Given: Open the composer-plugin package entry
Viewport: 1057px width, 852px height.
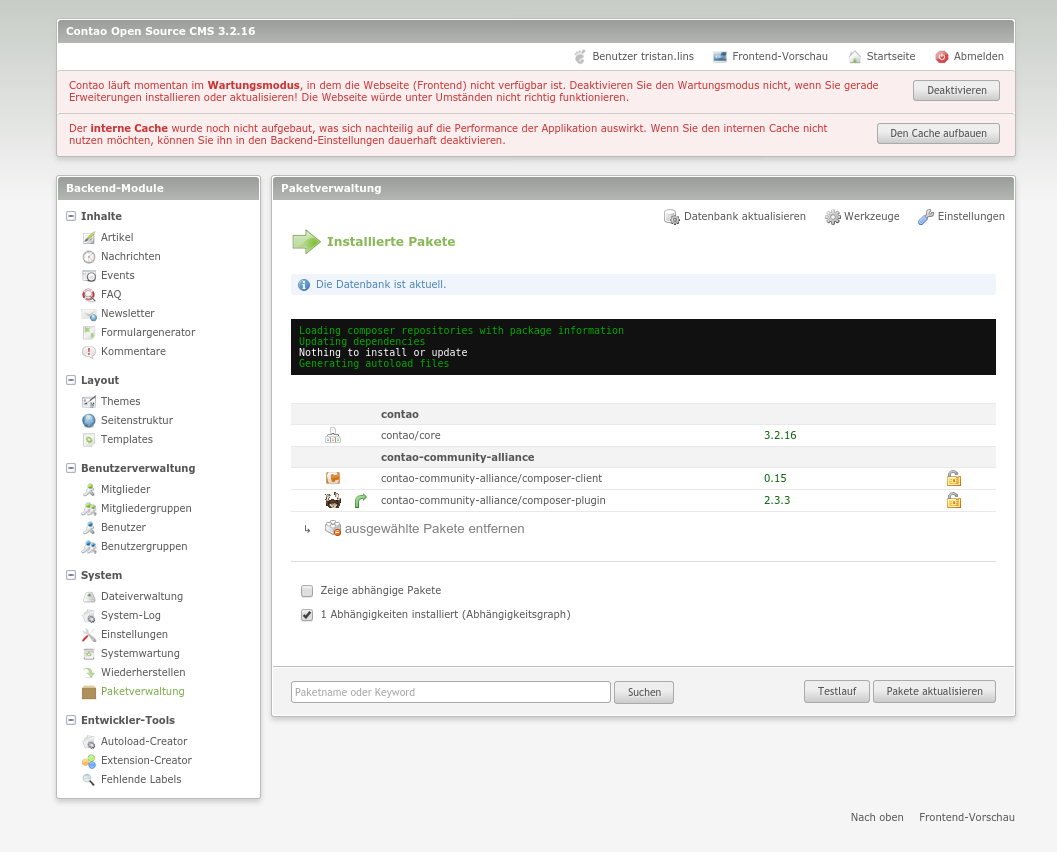Looking at the screenshot, I should [493, 500].
